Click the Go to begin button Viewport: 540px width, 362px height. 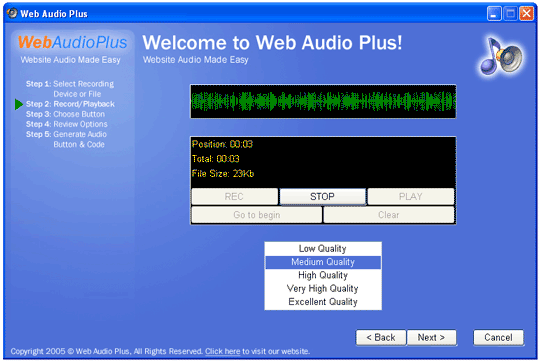tap(257, 215)
